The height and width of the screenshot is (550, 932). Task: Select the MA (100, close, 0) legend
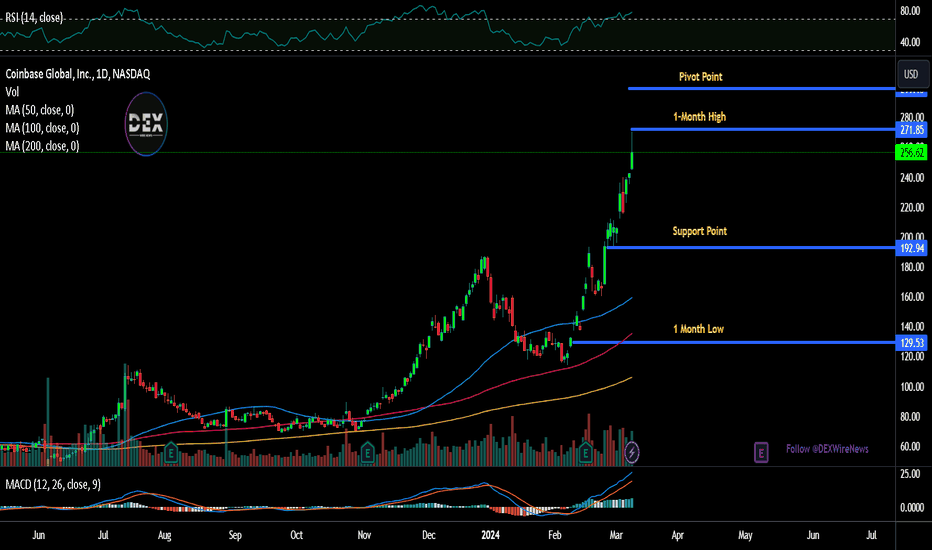click(42, 128)
